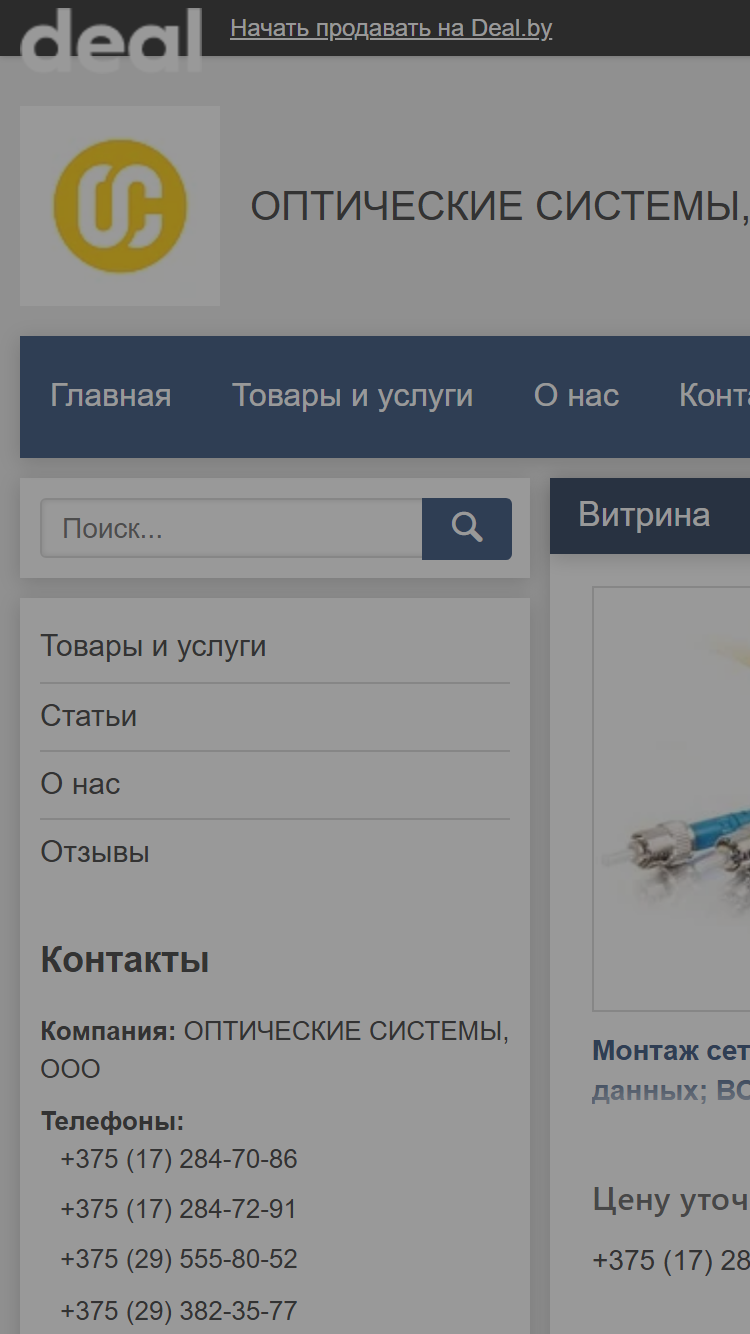Focus the 'Поиск...' search field
The width and height of the screenshot is (750, 1334).
(x=231, y=528)
